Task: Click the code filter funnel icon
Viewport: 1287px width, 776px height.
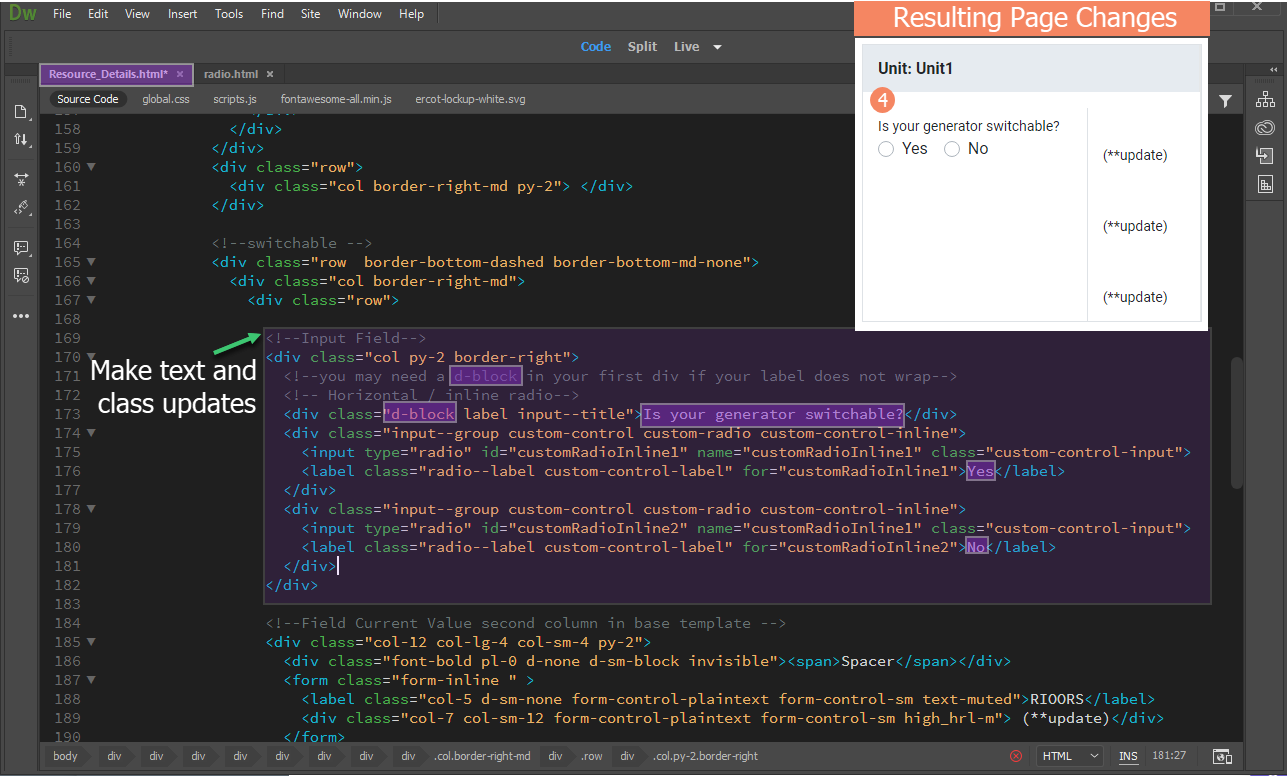Action: pyautogui.click(x=1227, y=100)
